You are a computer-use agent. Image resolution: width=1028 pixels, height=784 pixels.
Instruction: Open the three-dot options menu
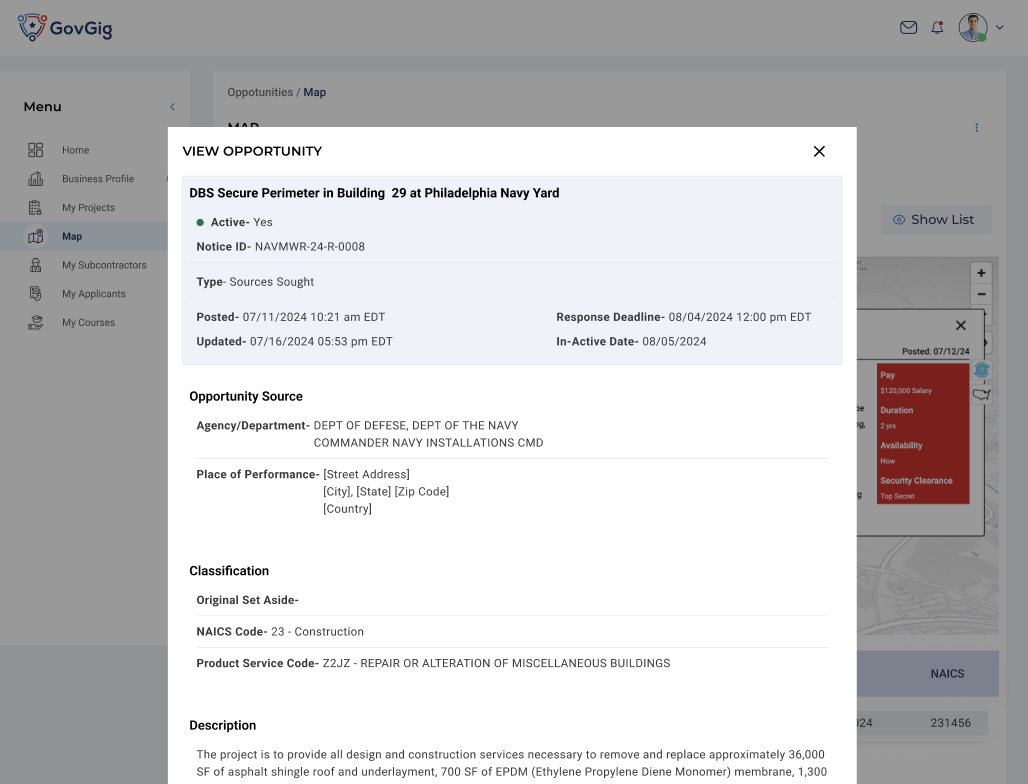click(976, 128)
